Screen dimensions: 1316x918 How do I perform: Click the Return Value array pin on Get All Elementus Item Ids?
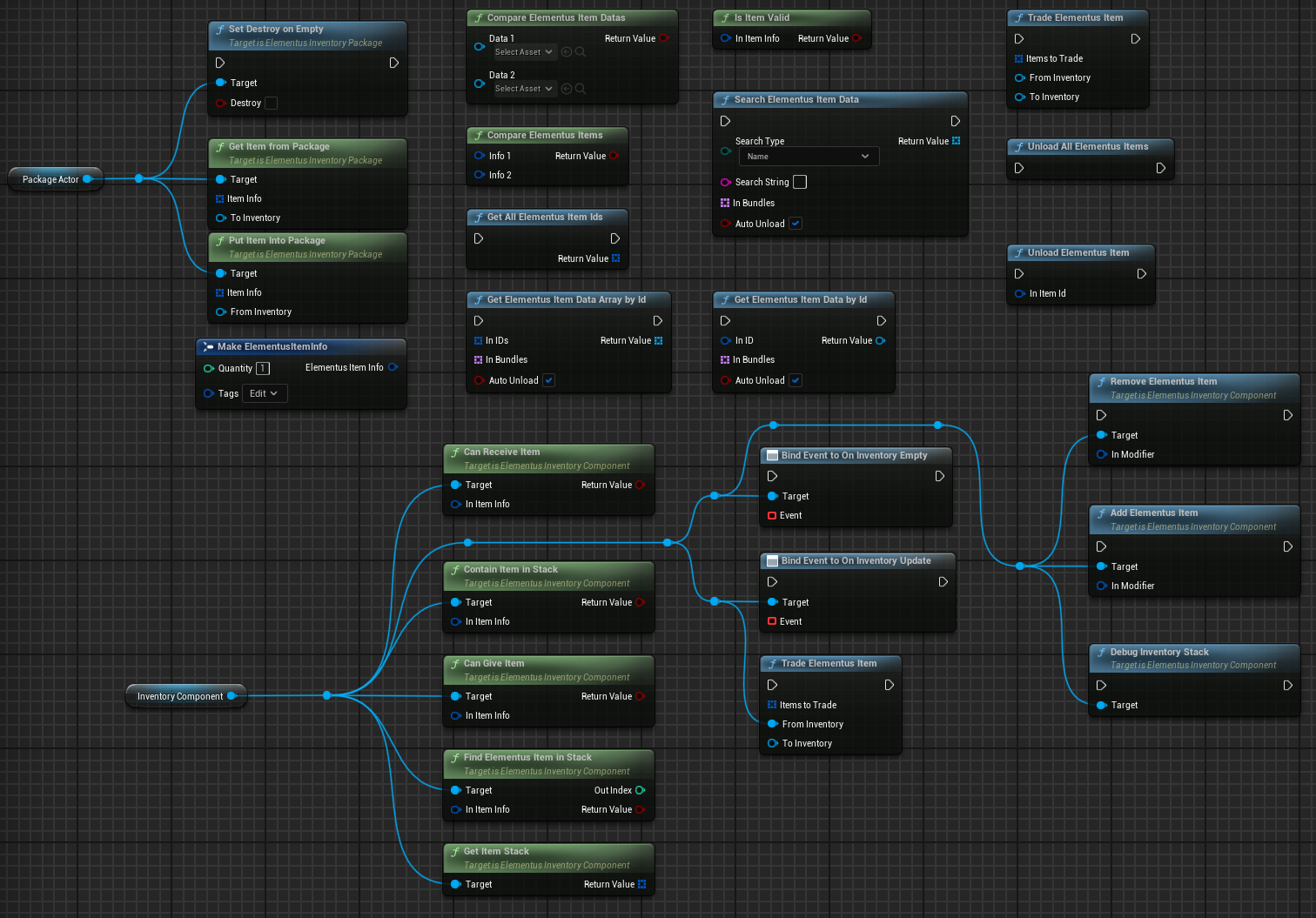pyautogui.click(x=616, y=258)
